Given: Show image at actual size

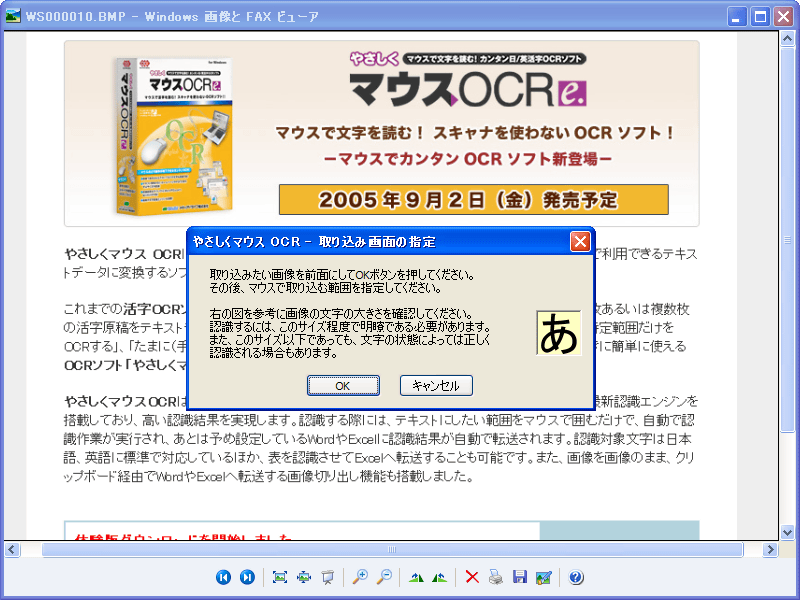Looking at the screenshot, I should click(x=304, y=577).
